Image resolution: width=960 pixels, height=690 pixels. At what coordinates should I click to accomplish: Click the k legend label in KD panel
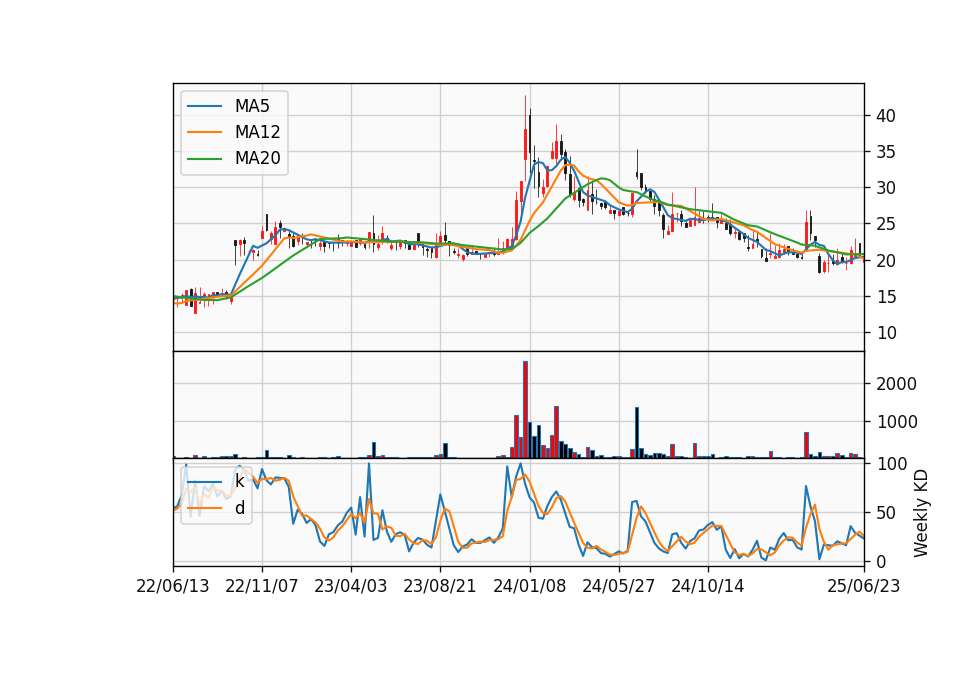pos(239,481)
